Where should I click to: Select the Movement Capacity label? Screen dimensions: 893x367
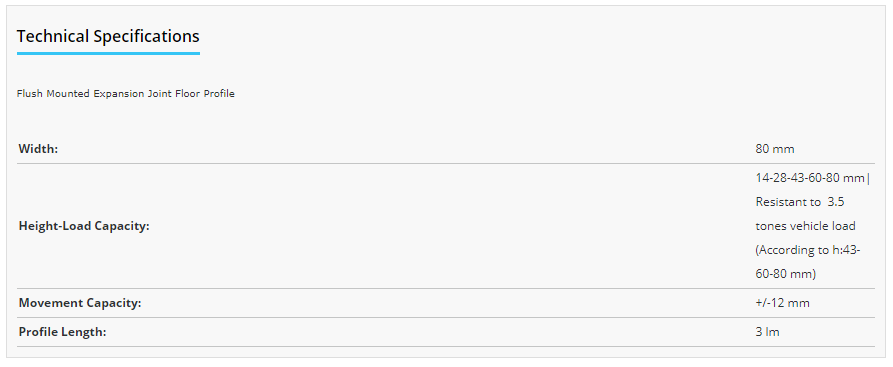(x=80, y=303)
